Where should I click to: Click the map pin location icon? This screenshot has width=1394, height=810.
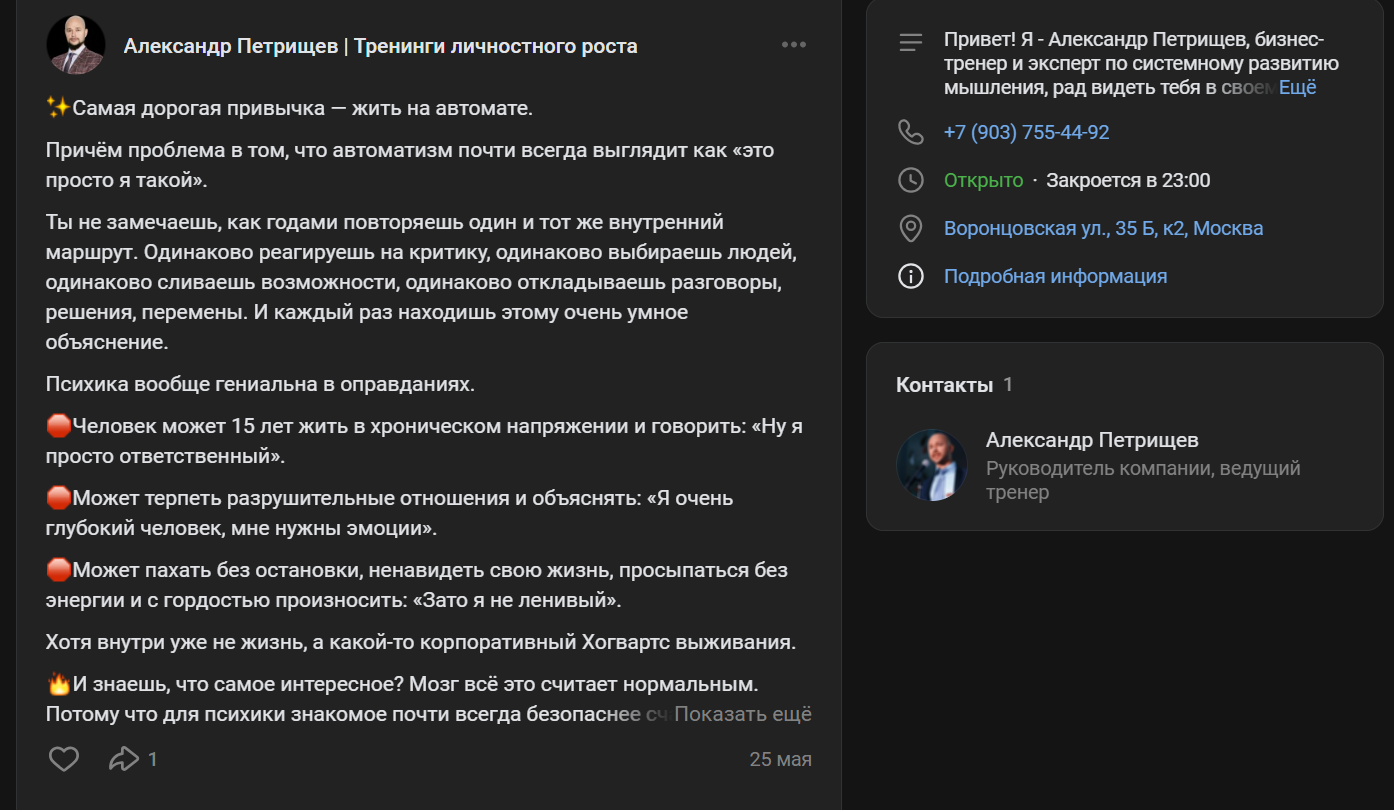click(911, 228)
